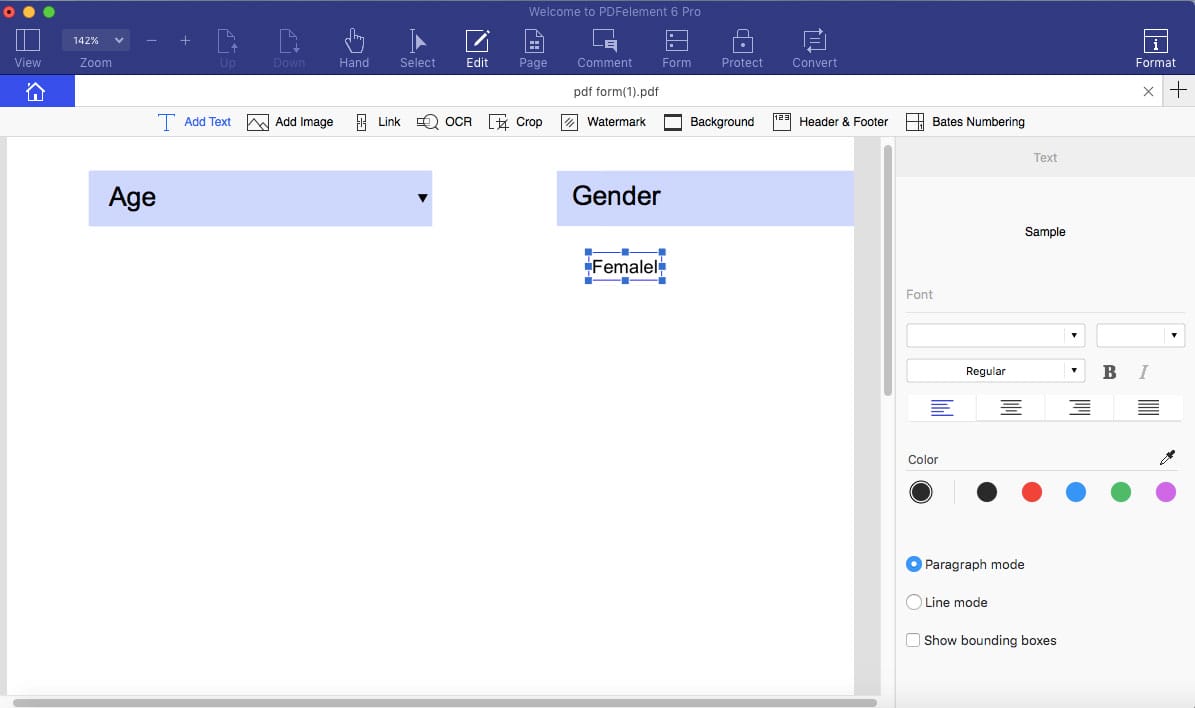Toggle bold formatting
The image size is (1195, 708).
coord(1109,372)
